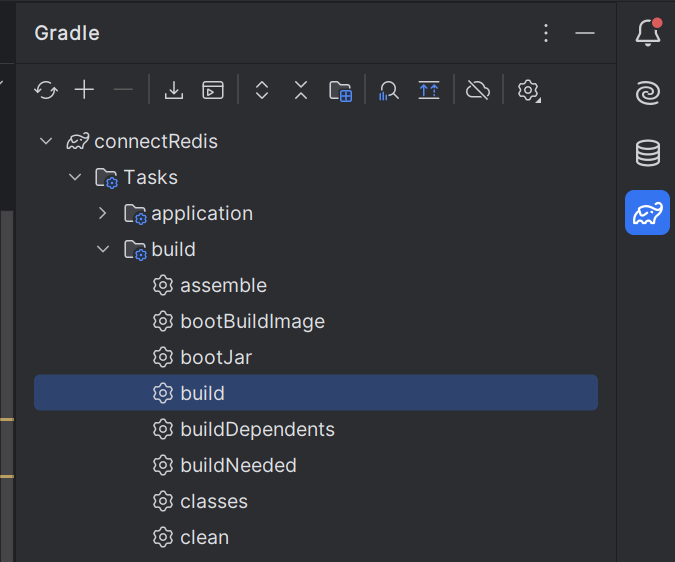Click the AI Assistant spiral sidebar icon
The height and width of the screenshot is (562, 675).
(648, 93)
